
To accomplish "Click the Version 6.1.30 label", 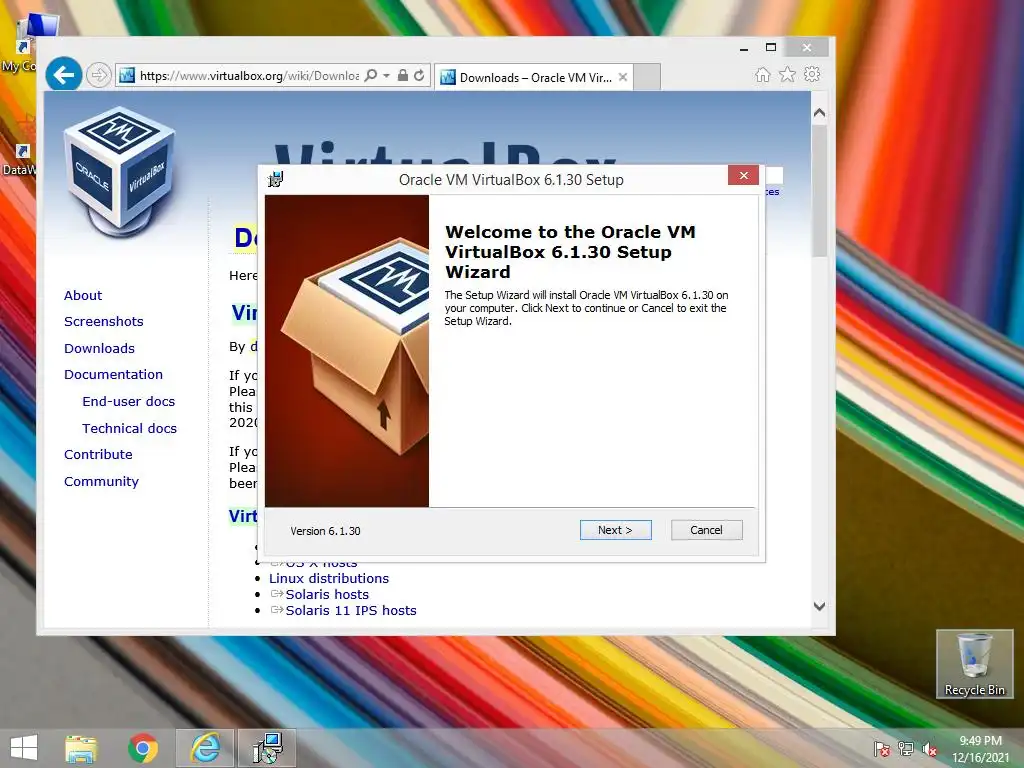I will pos(325,531).
